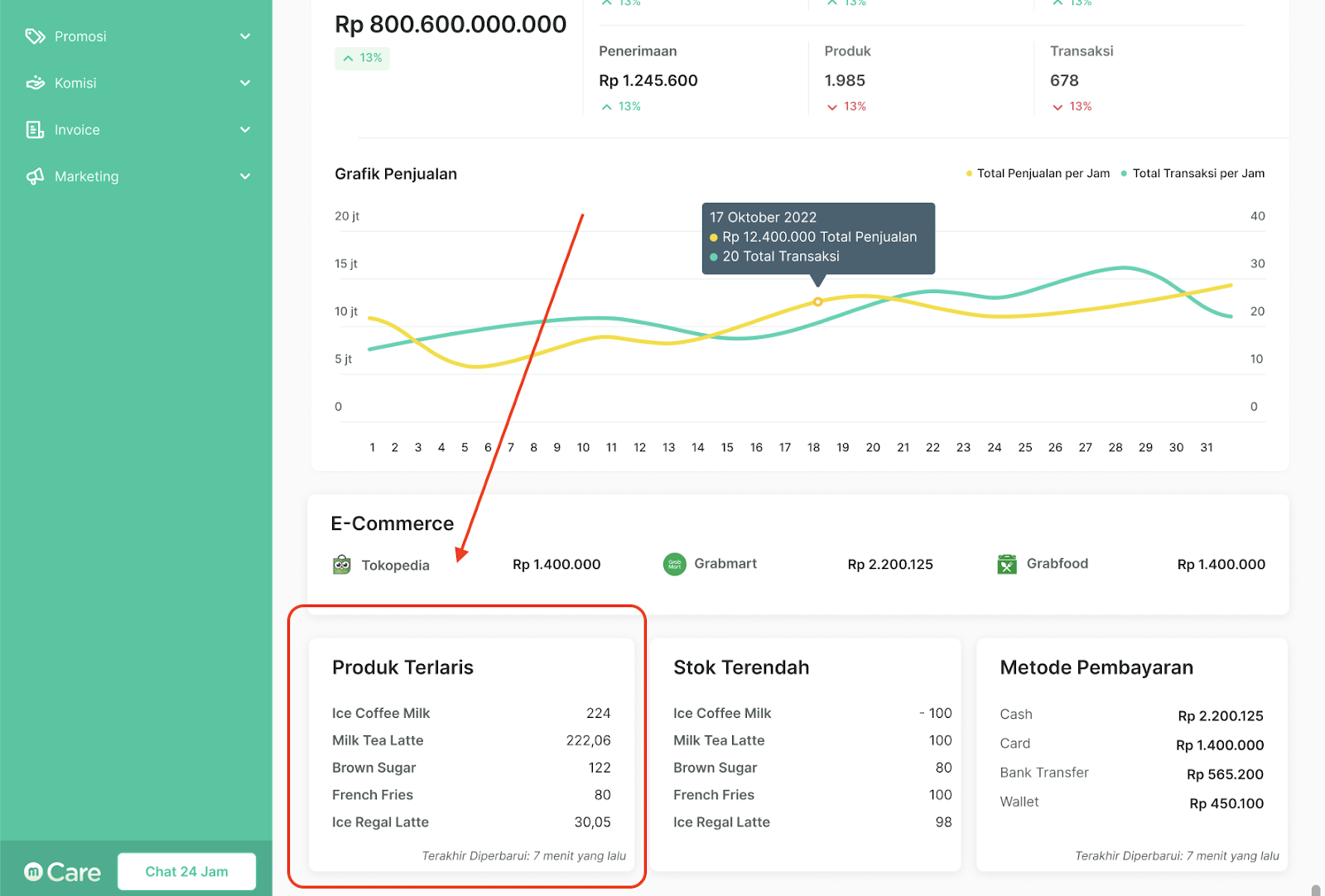Viewport: 1325px width, 896px height.
Task: Click Ice Coffee Milk in Stok Terendah
Action: click(722, 713)
